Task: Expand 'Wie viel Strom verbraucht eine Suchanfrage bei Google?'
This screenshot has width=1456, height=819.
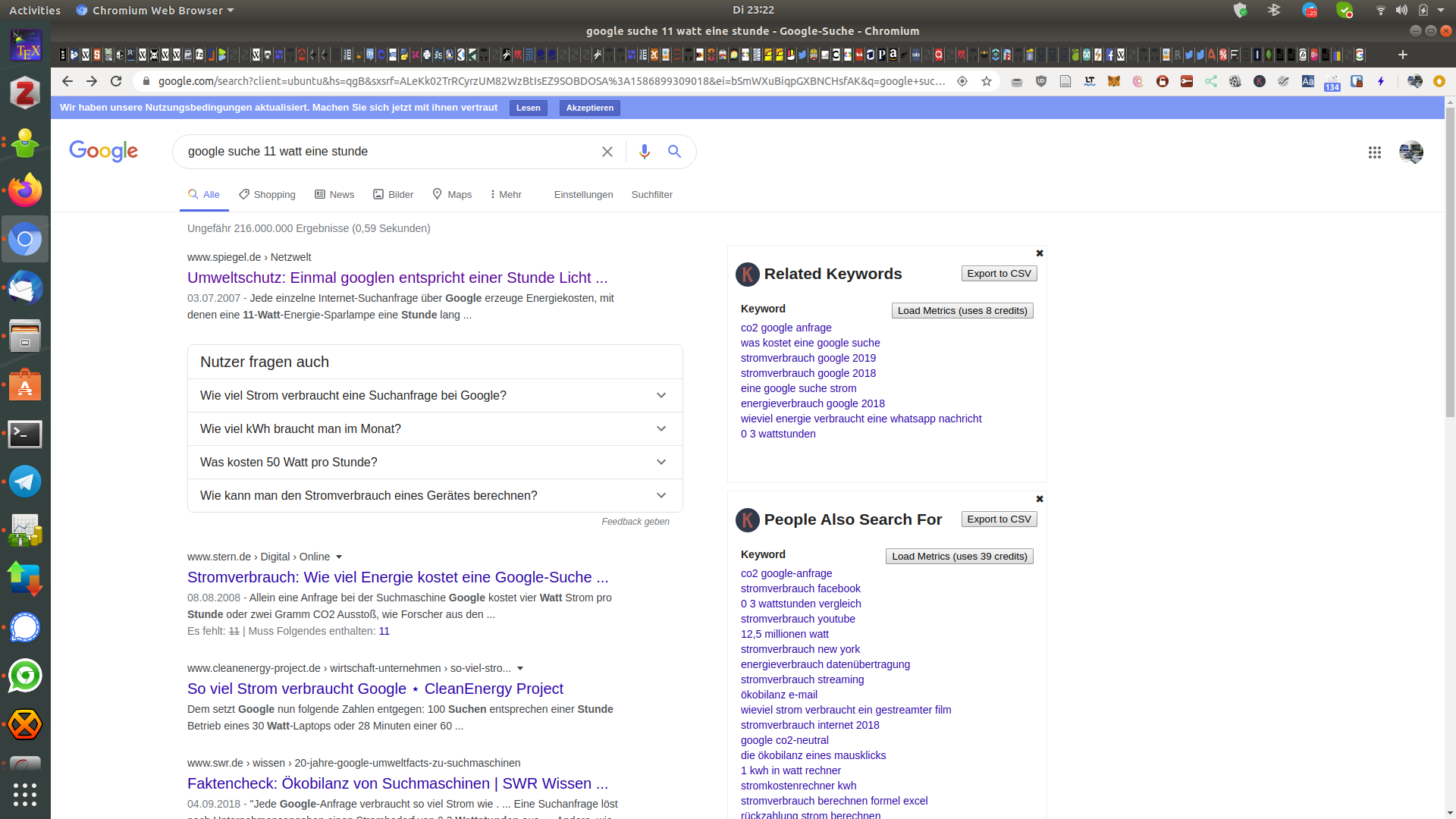Action: pos(435,396)
